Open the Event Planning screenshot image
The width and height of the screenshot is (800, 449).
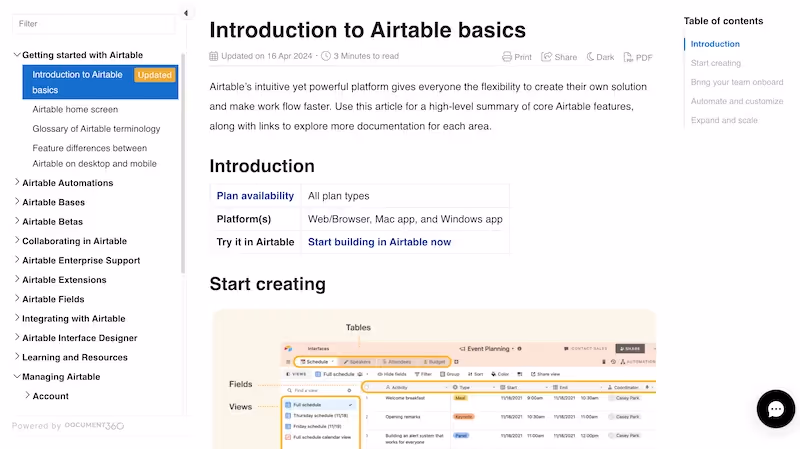[x=434, y=379]
